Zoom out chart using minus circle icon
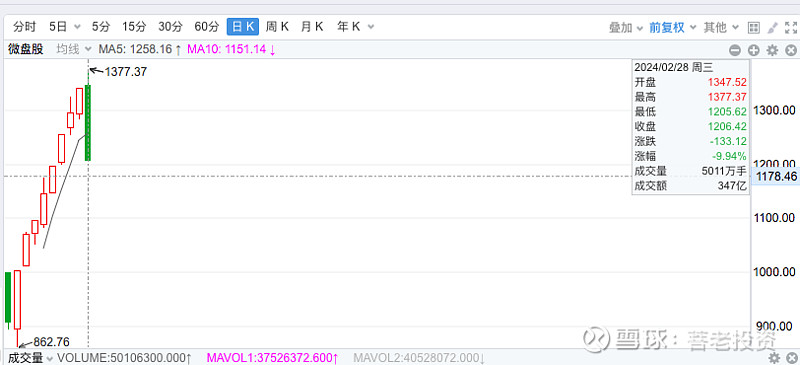 [735, 50]
